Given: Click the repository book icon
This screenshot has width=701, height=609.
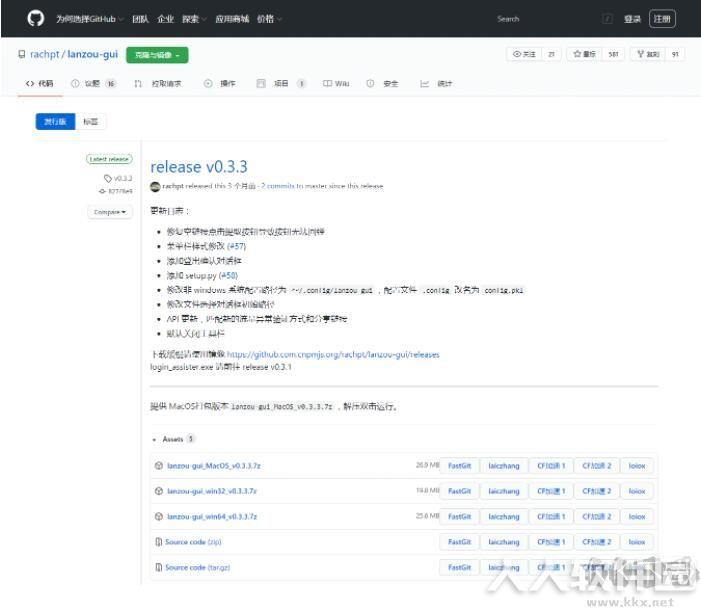Looking at the screenshot, I should [21, 54].
